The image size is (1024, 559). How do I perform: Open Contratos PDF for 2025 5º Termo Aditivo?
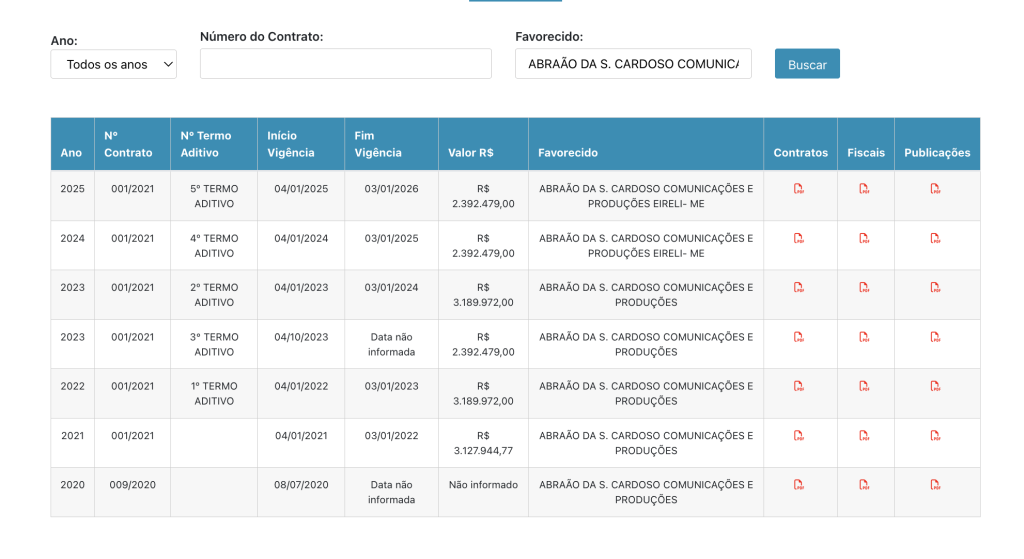pos(799,189)
